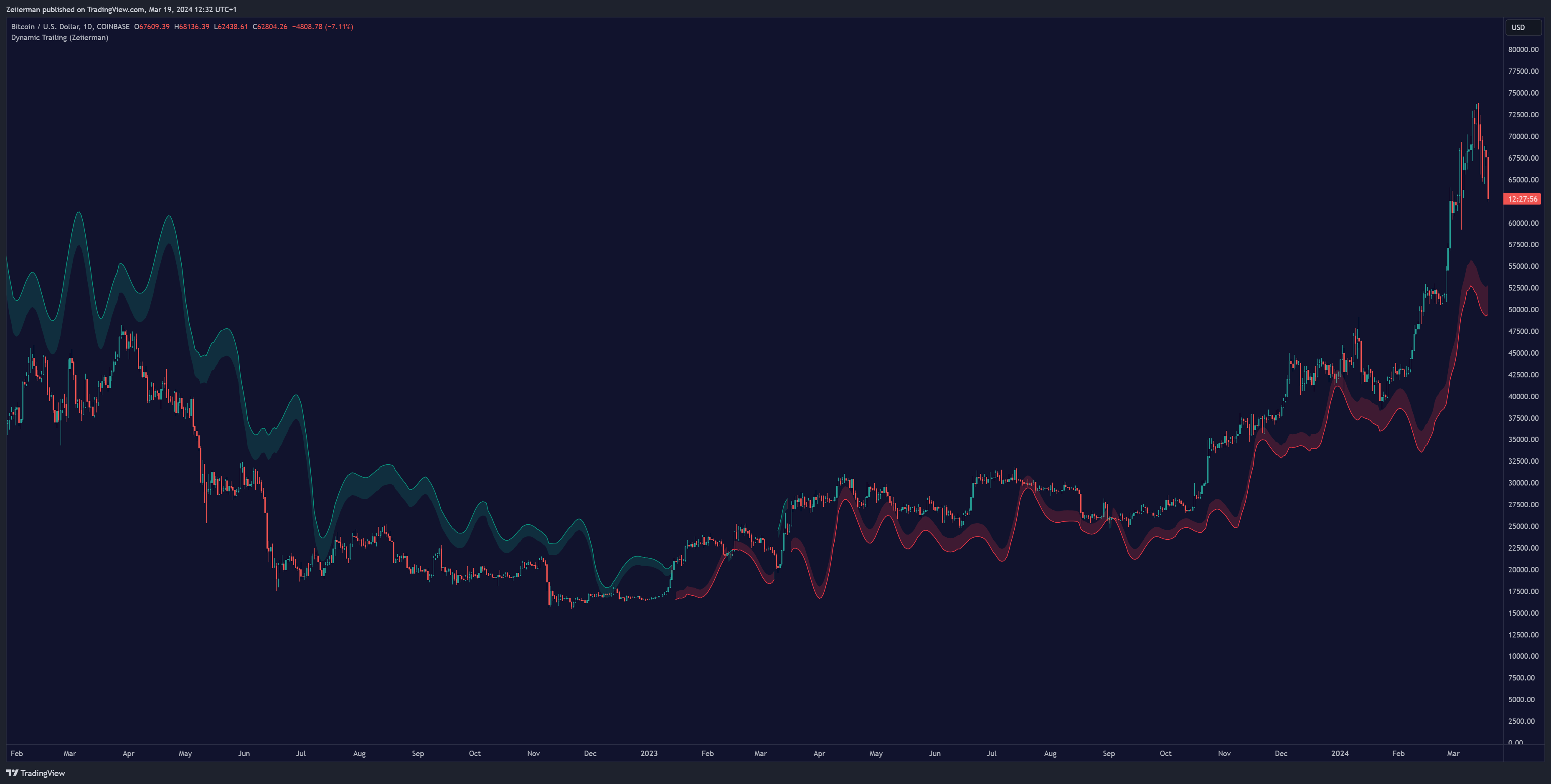This screenshot has height=784, width=1551.
Task: Click the 65000.00 price axis label
Action: [1523, 180]
